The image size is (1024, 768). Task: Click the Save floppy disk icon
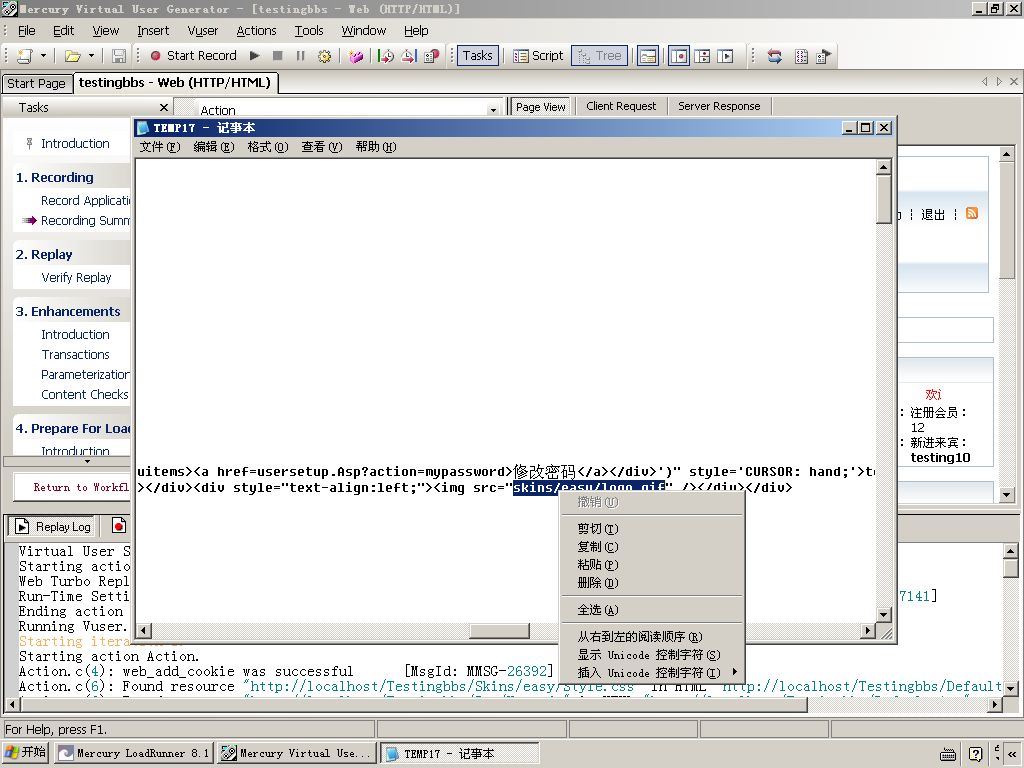coord(119,56)
